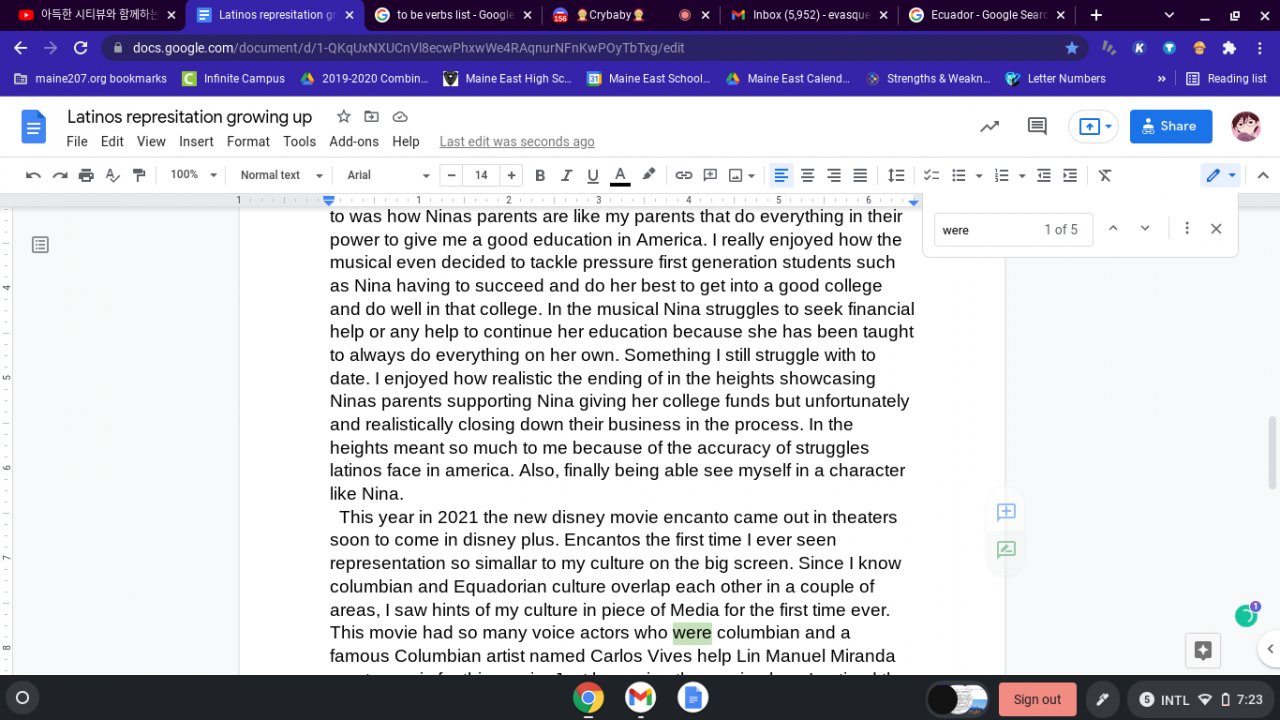Click the font size field showing 14
This screenshot has width=1280, height=720.
tap(481, 175)
